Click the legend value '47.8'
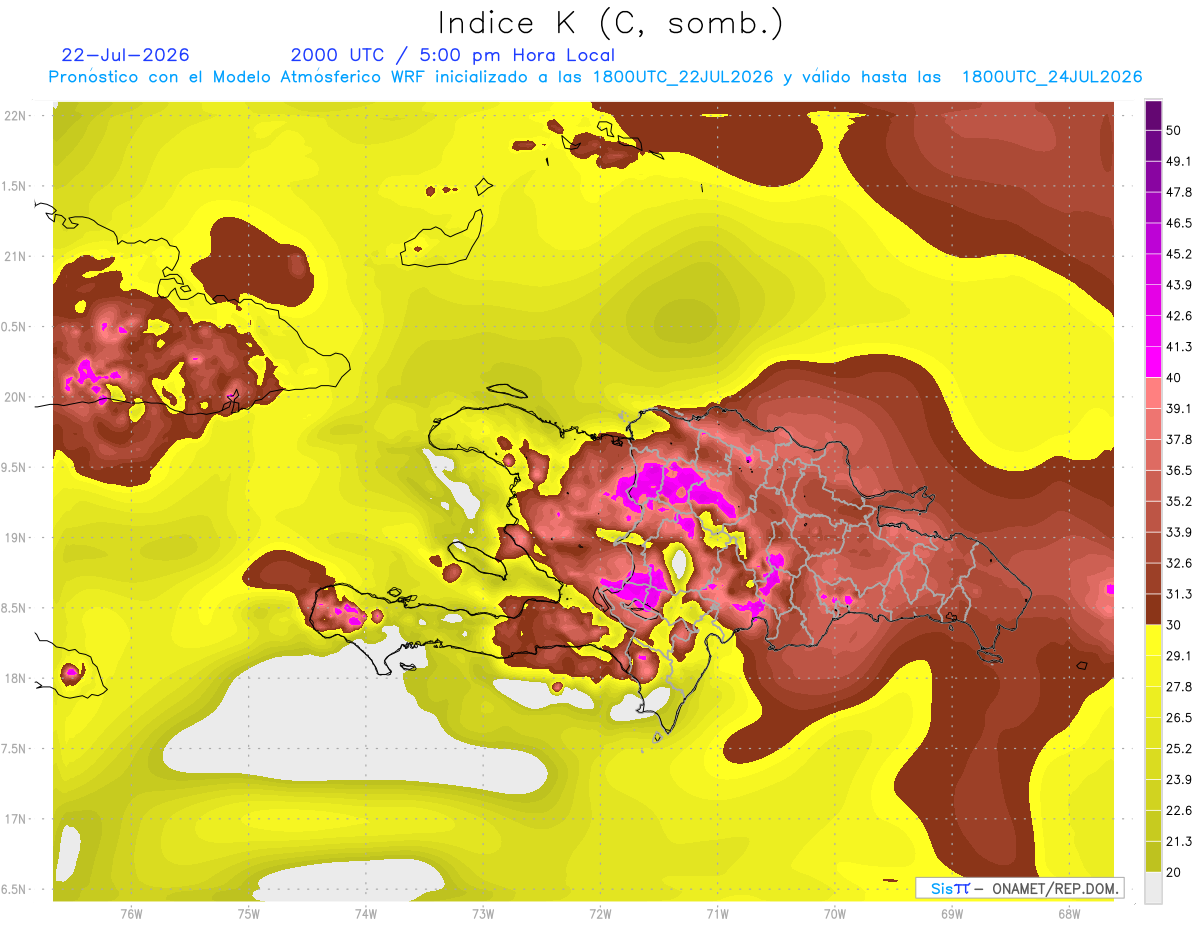Viewport: 1200px width, 927px height. [x=1179, y=192]
